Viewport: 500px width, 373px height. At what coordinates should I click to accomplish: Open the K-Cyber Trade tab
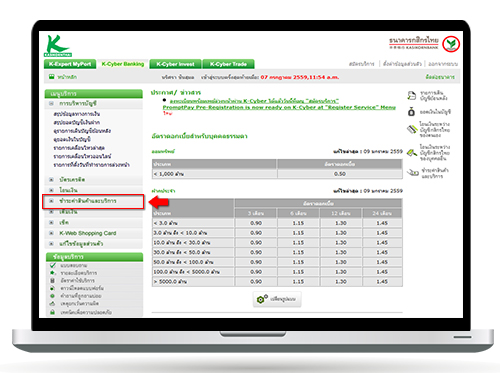(x=228, y=64)
